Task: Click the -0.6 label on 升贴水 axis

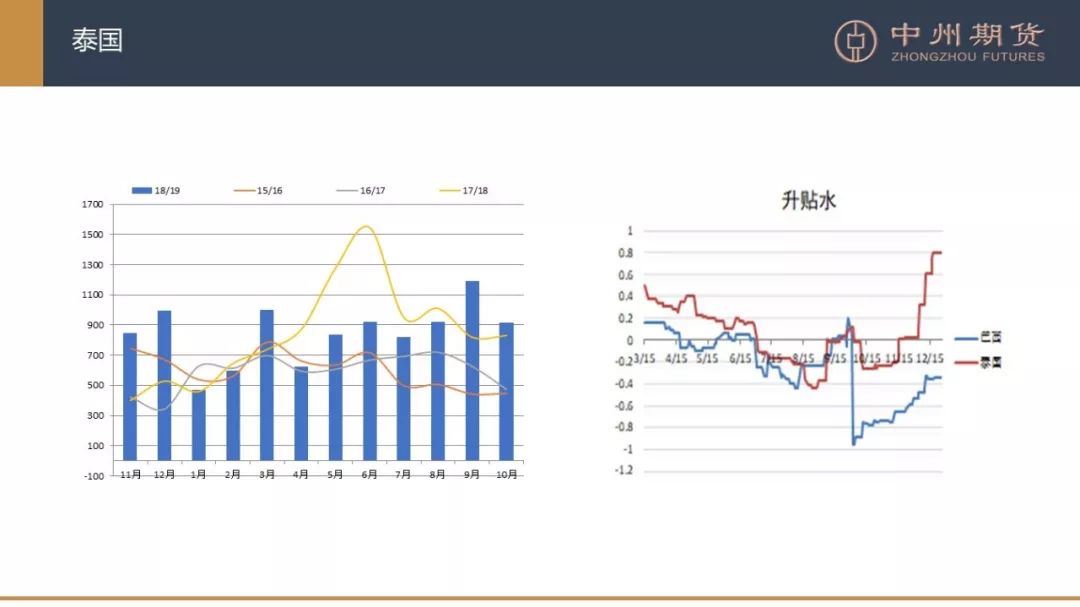Action: coord(623,405)
